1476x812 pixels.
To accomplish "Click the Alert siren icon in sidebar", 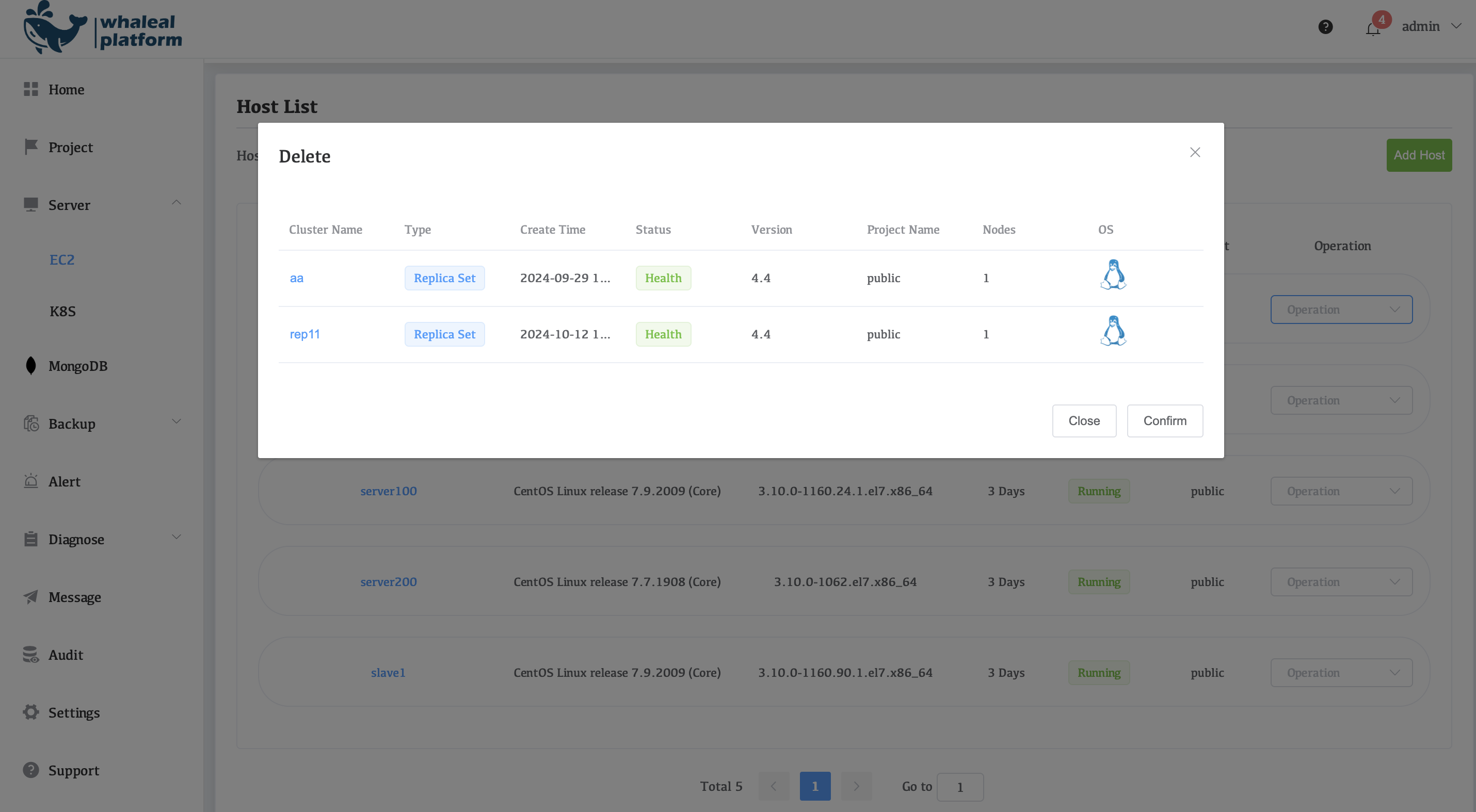I will 31,481.
